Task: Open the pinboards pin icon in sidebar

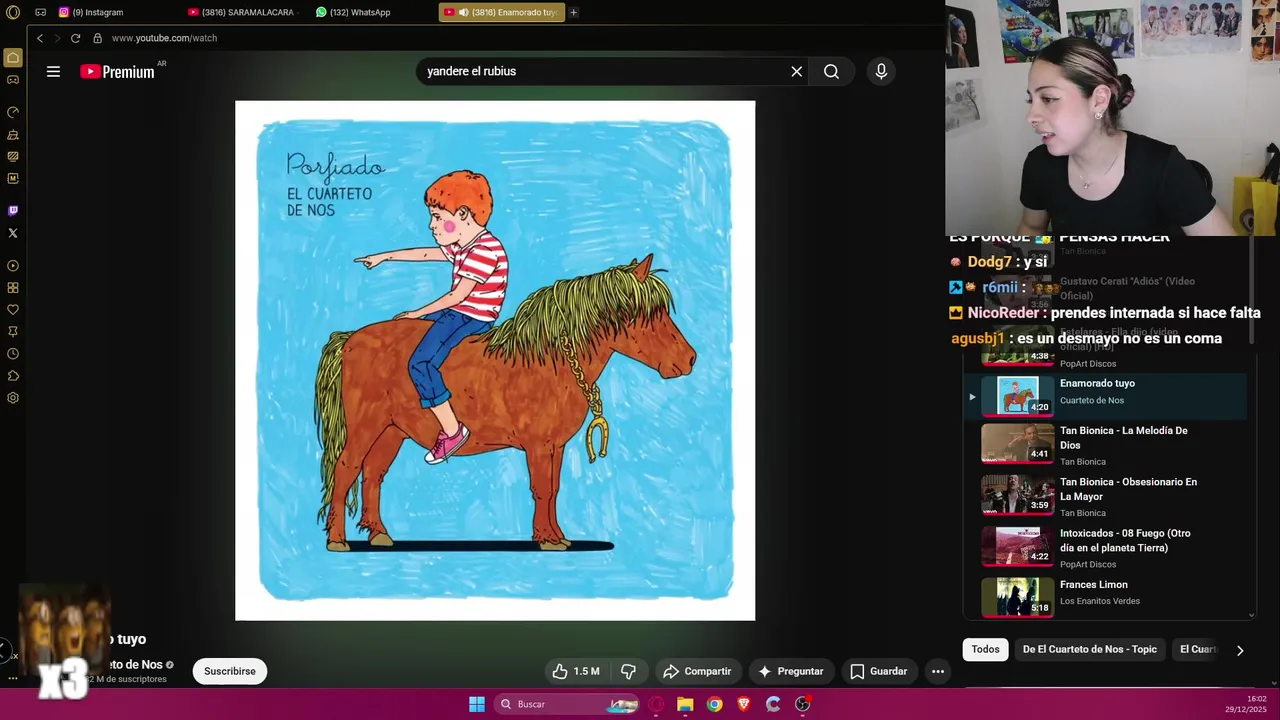Action: point(13,332)
